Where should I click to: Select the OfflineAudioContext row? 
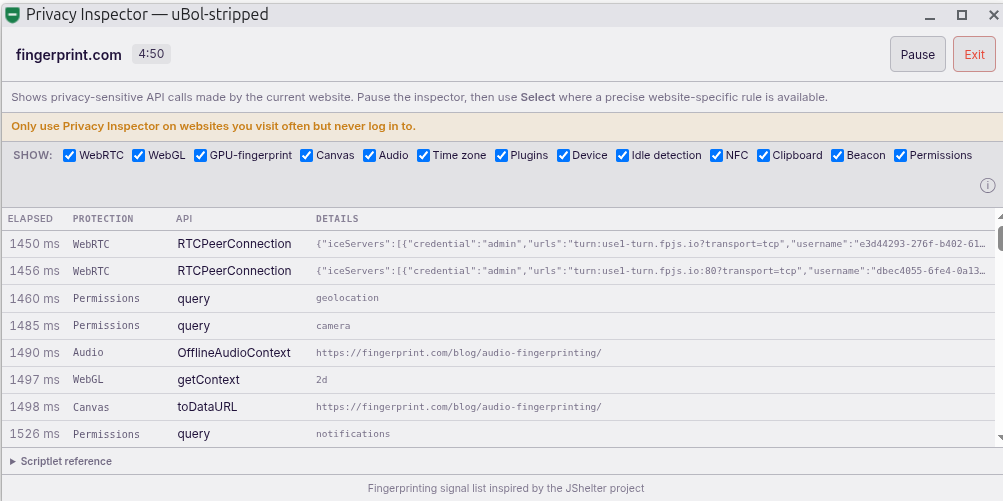click(498, 353)
